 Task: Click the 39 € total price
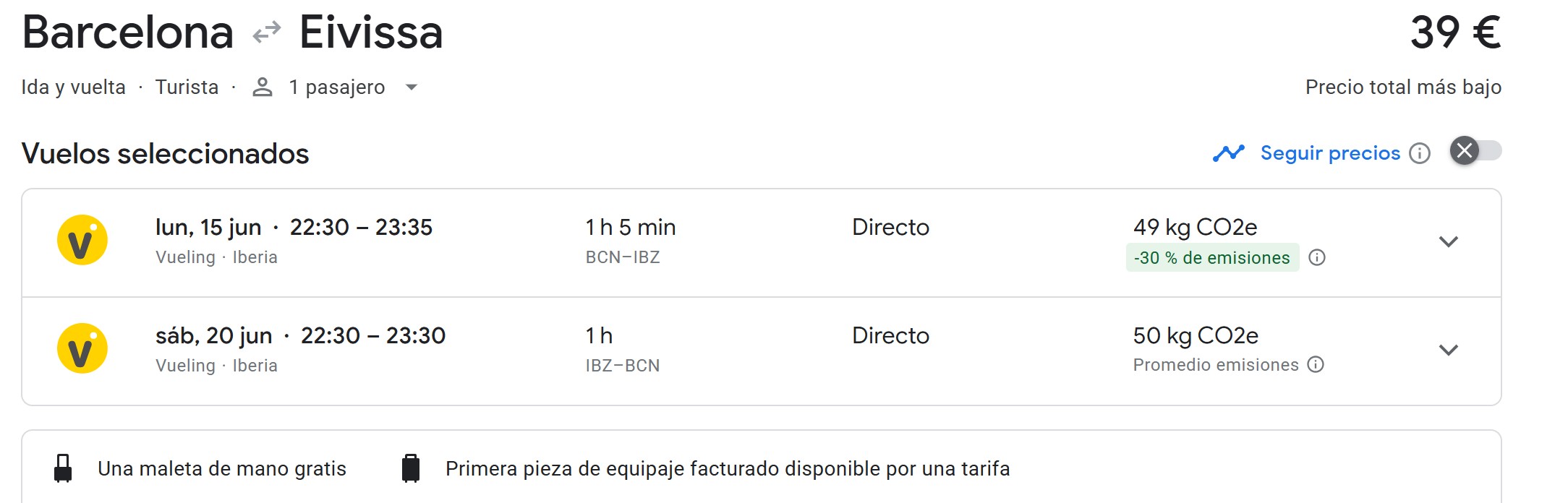point(1455,33)
